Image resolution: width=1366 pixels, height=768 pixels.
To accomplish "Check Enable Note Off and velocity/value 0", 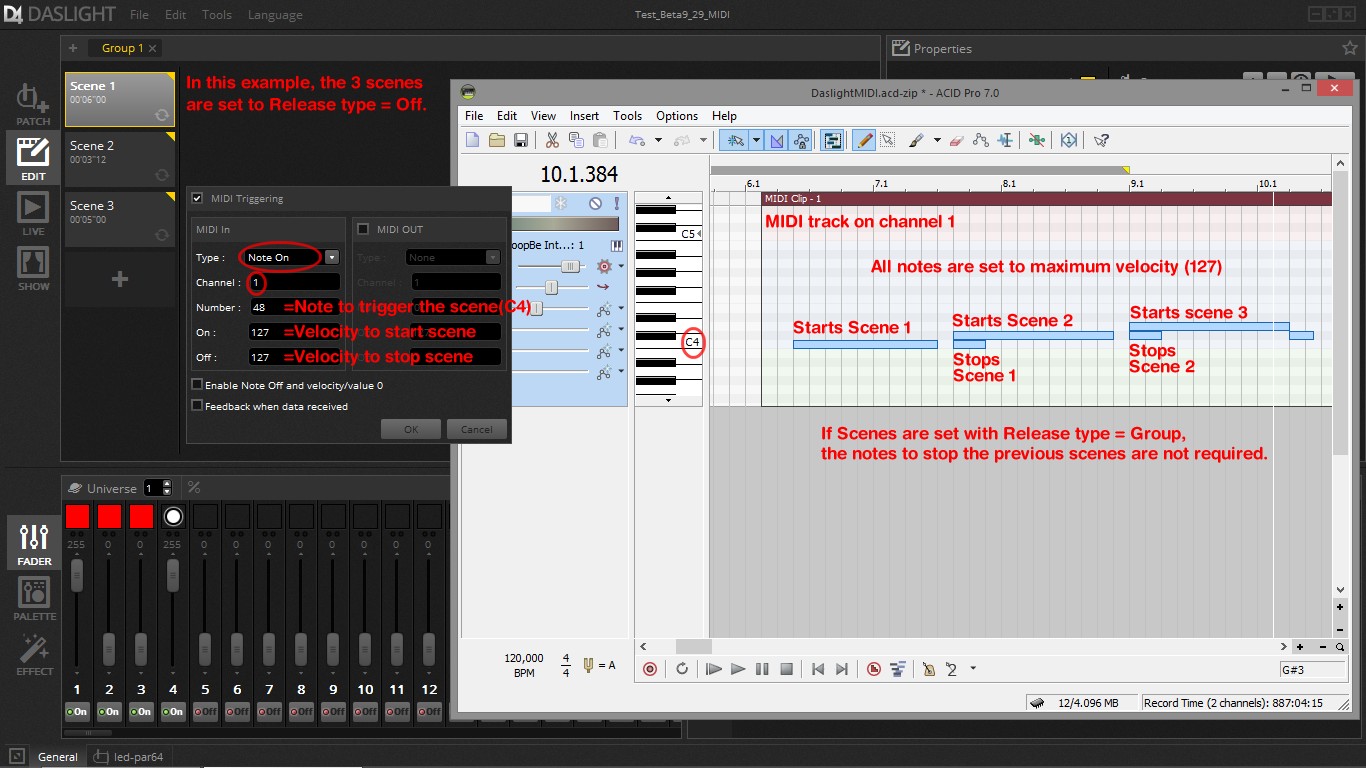I will click(197, 385).
